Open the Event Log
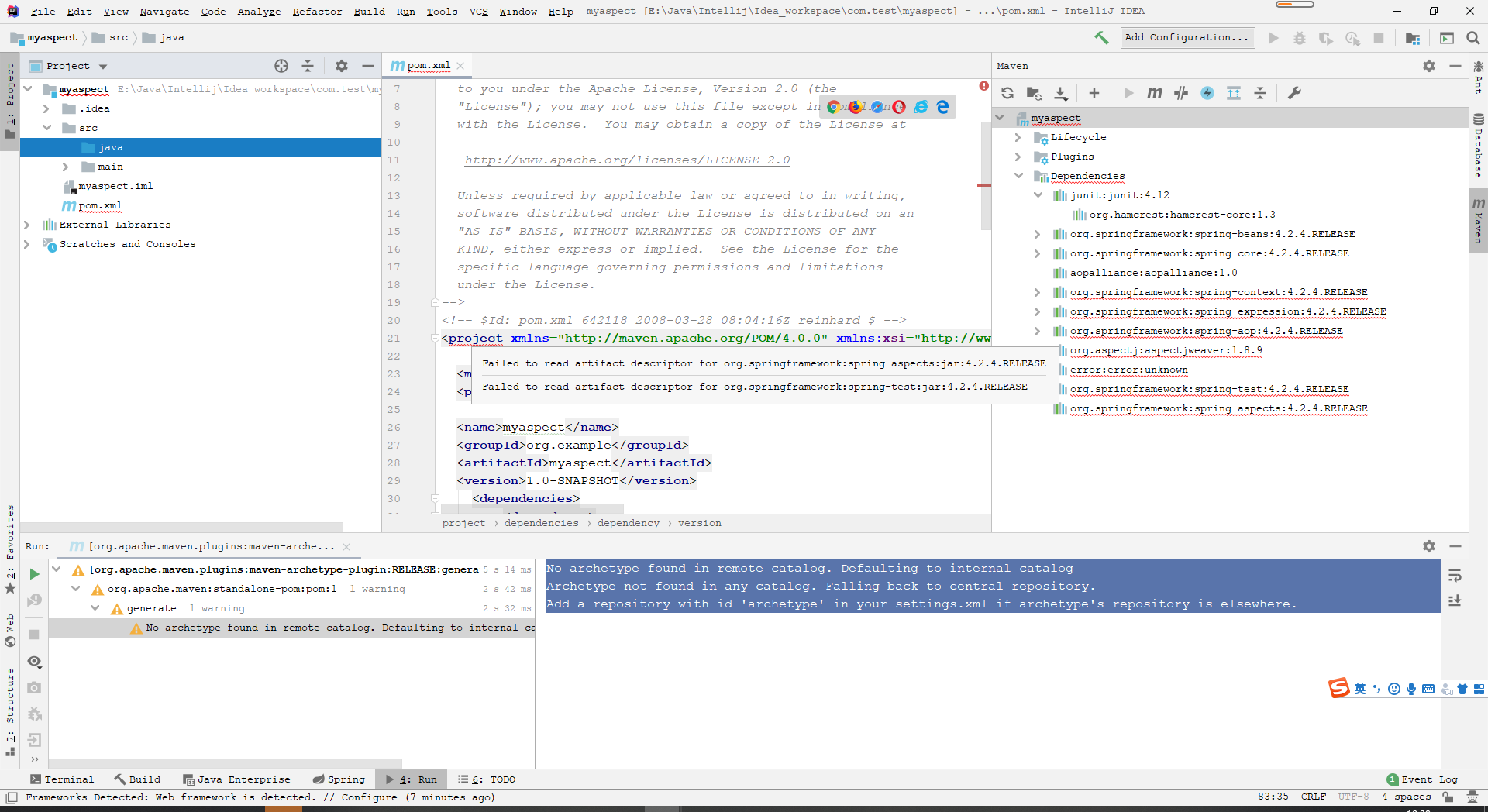Image resolution: width=1488 pixels, height=812 pixels. point(1423,779)
